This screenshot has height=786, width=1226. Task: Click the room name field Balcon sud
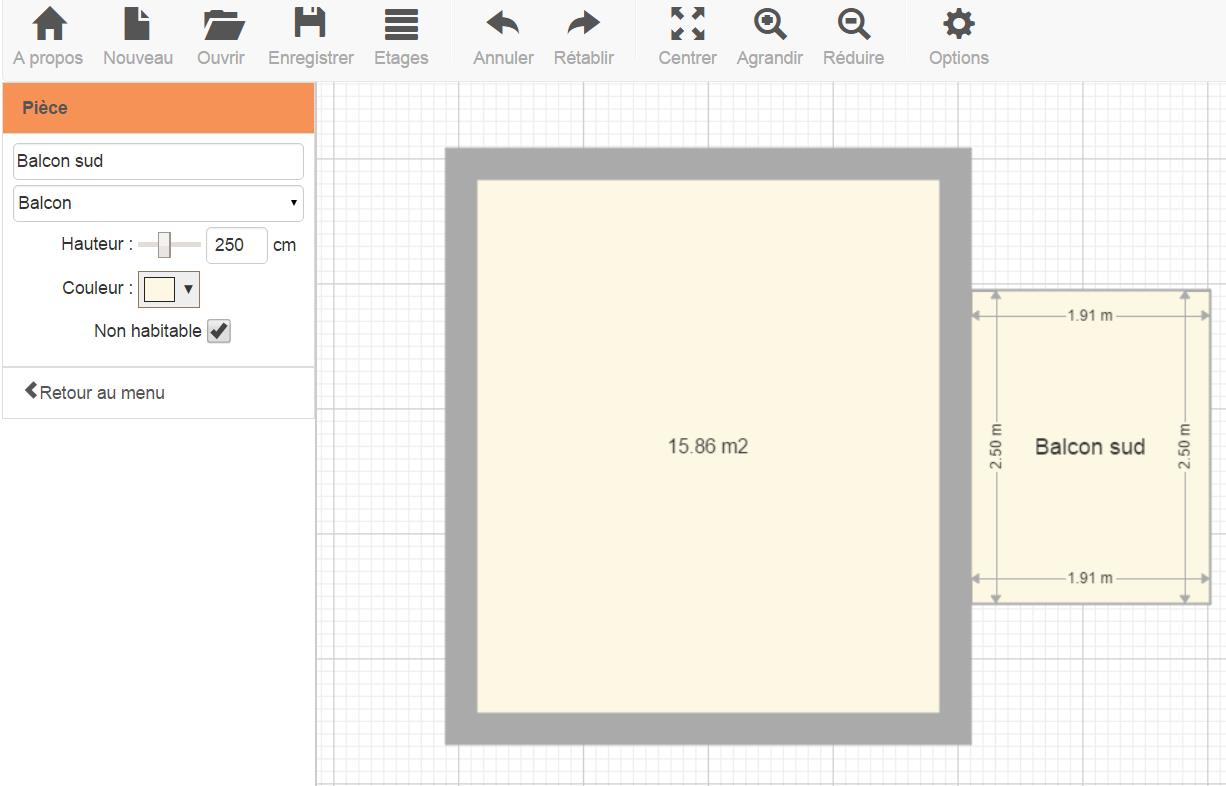point(158,161)
